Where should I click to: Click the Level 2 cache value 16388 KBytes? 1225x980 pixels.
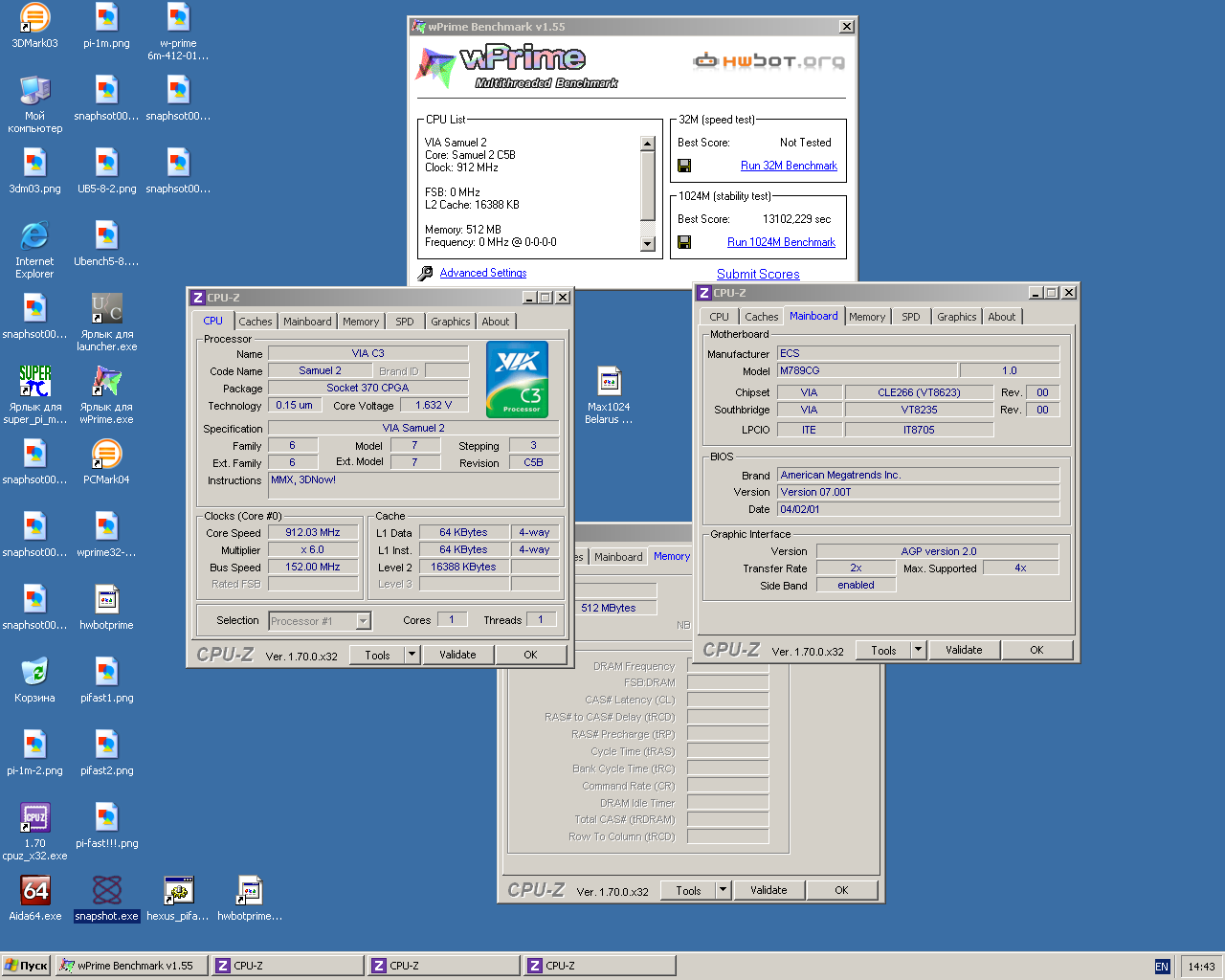(x=463, y=567)
